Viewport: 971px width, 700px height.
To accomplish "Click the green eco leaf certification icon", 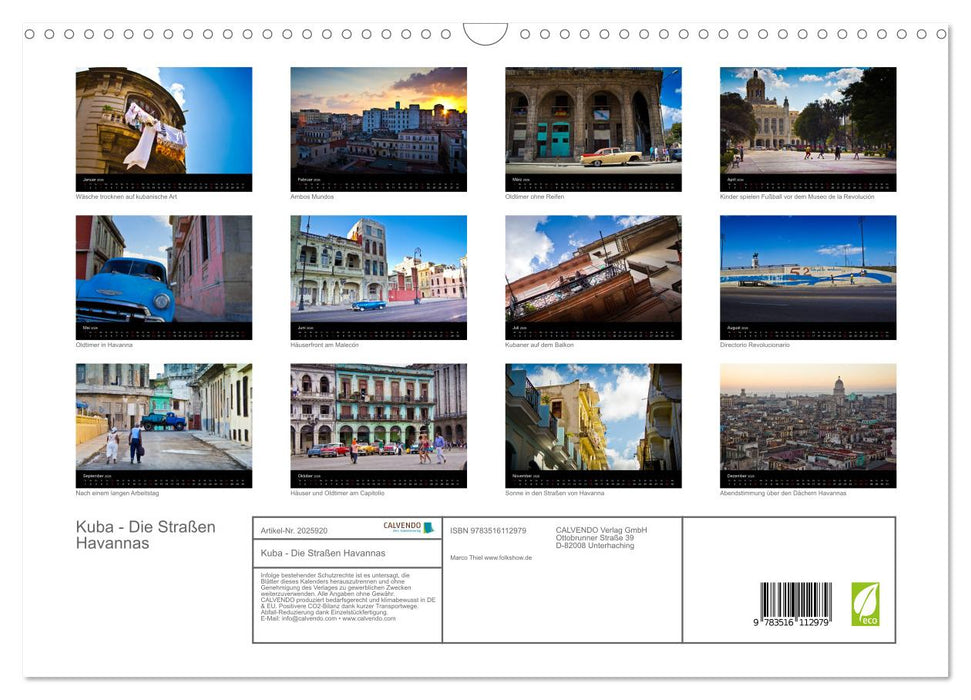I will [865, 604].
